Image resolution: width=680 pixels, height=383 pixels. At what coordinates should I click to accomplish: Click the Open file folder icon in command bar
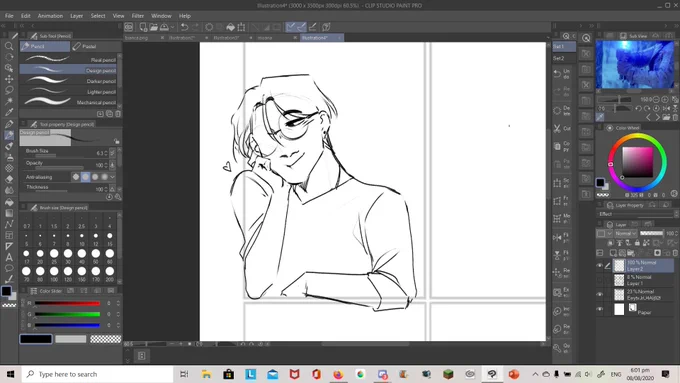154,27
